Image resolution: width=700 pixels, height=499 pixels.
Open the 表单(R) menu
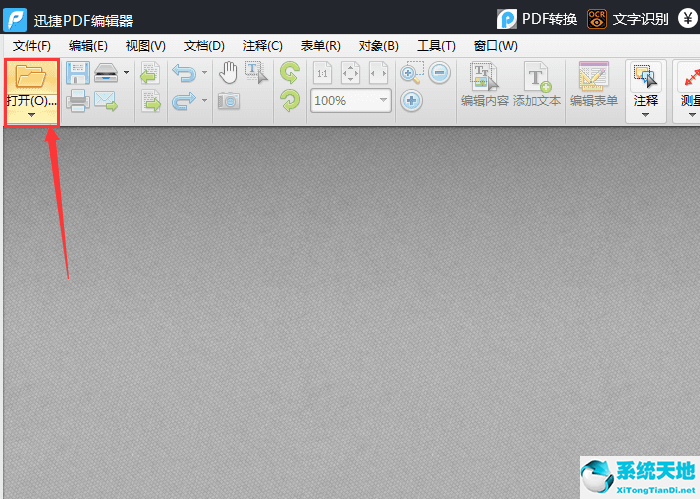coord(321,46)
